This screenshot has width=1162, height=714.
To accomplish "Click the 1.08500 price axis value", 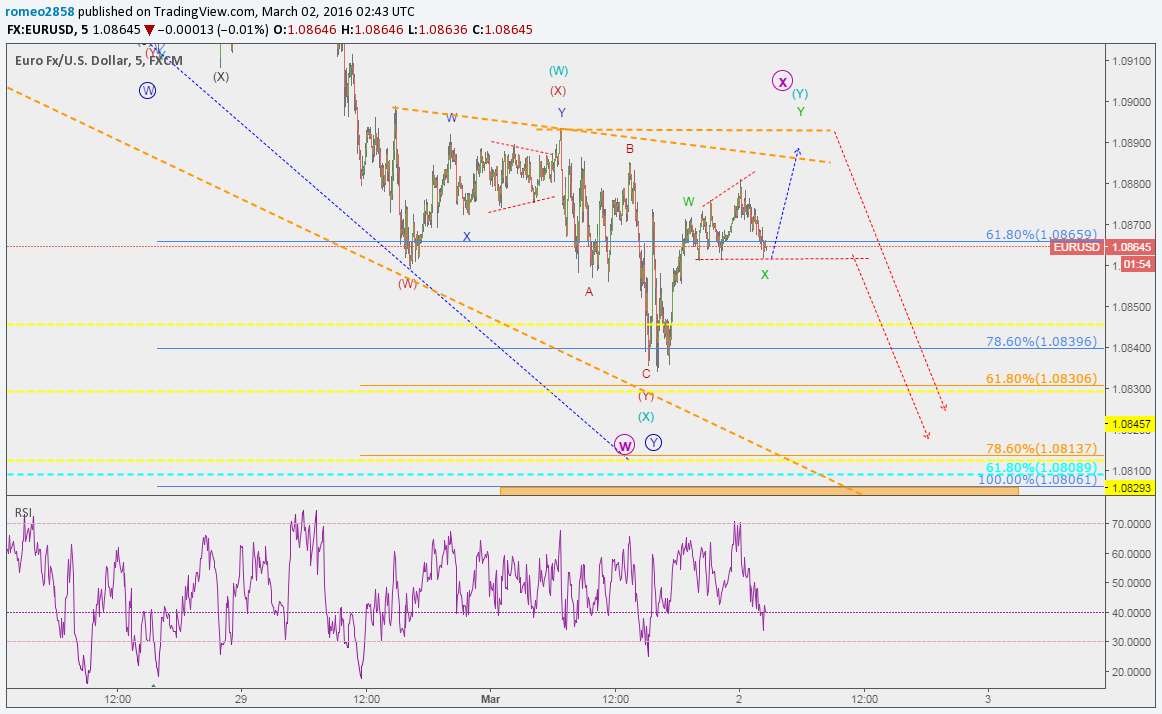I will pyautogui.click(x=1134, y=307).
